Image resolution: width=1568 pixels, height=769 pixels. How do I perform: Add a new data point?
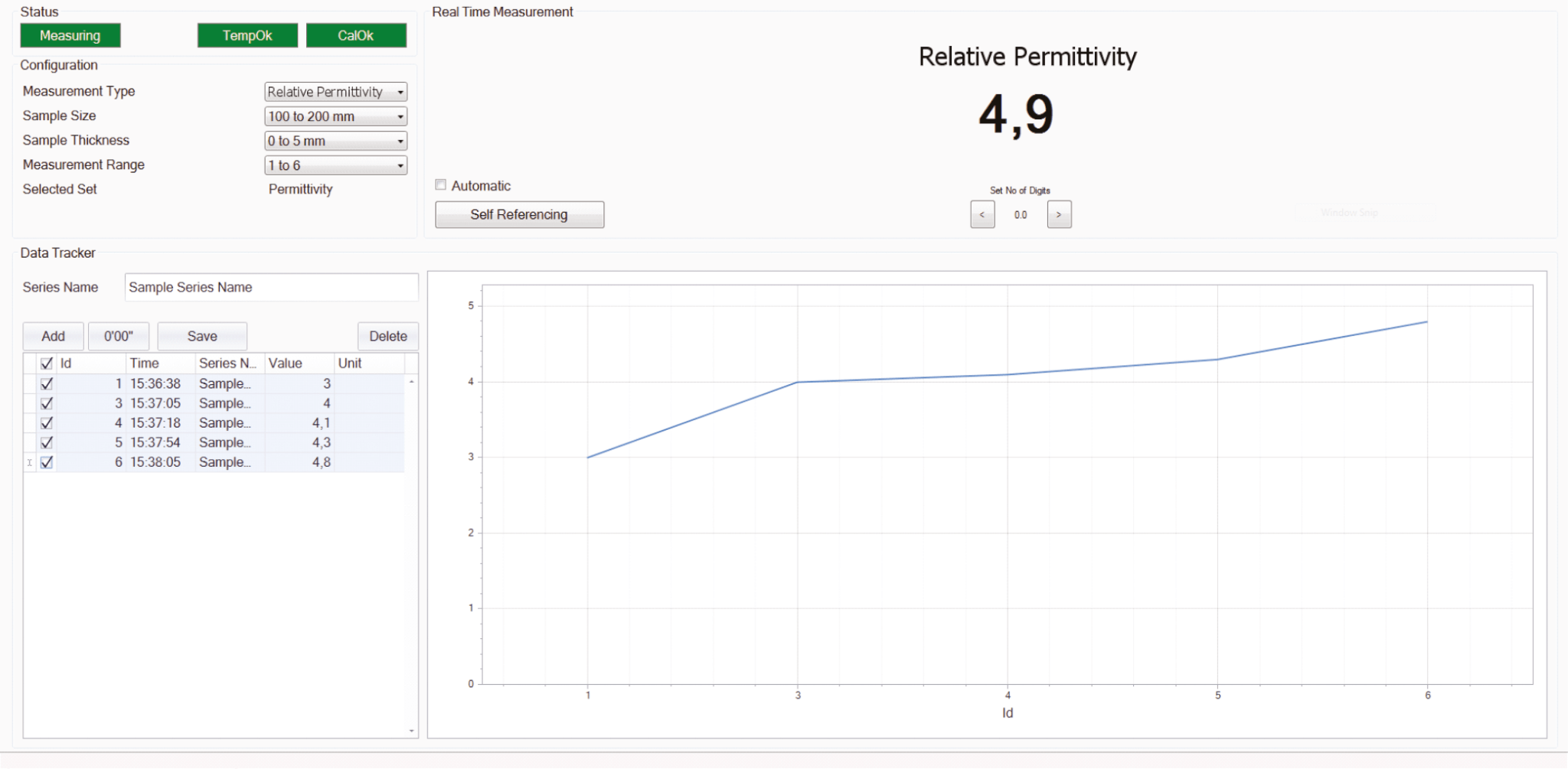pos(53,337)
